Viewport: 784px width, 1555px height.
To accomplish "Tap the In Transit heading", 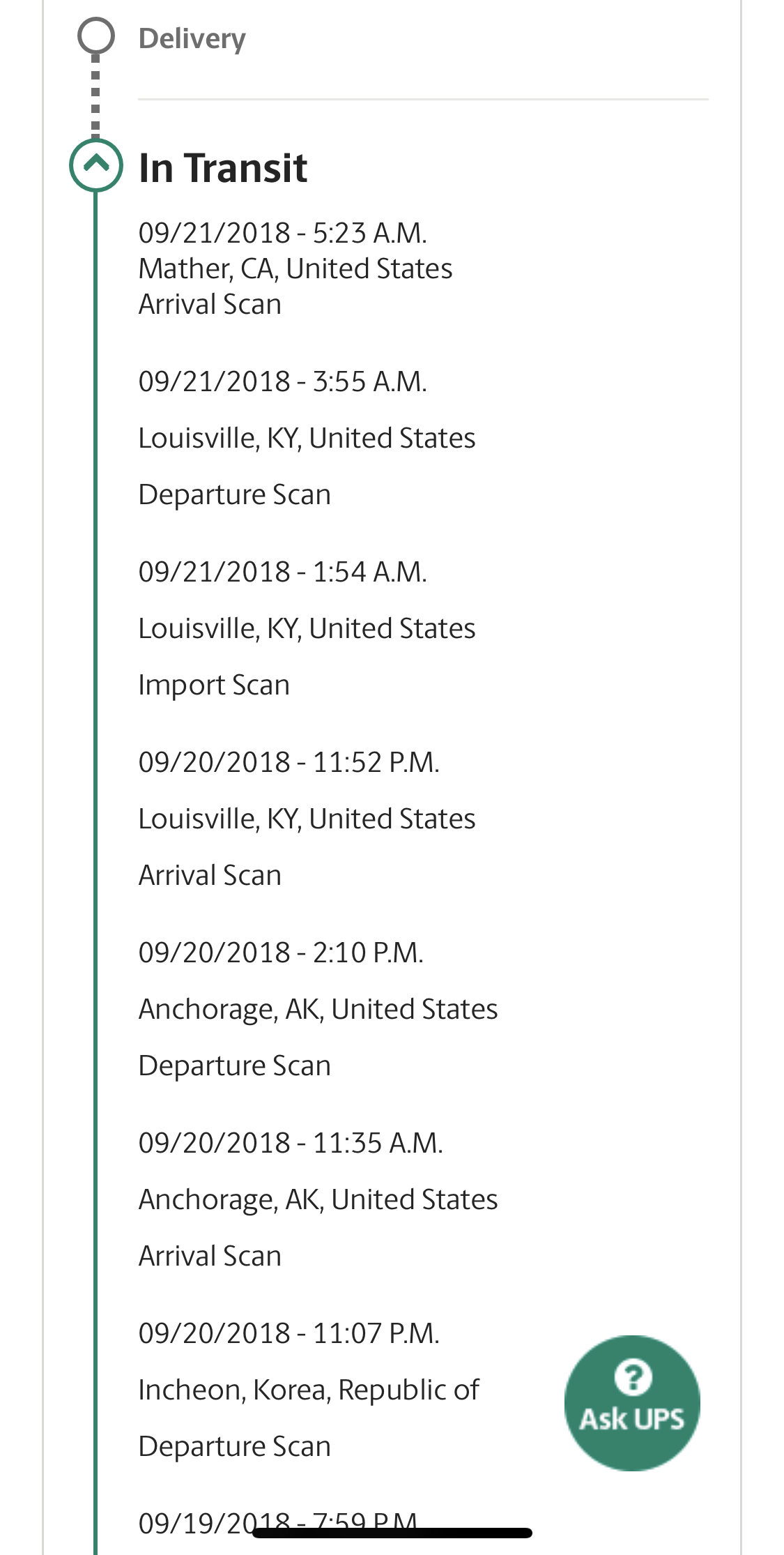I will pyautogui.click(x=223, y=168).
